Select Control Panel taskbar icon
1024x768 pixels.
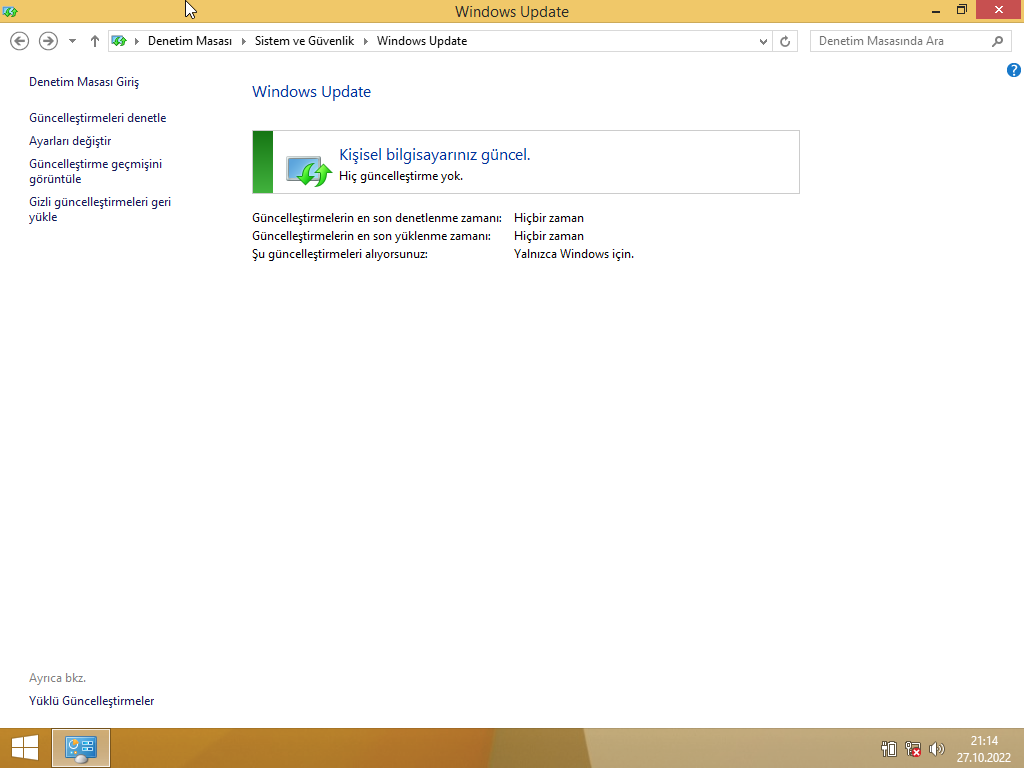(x=81, y=748)
